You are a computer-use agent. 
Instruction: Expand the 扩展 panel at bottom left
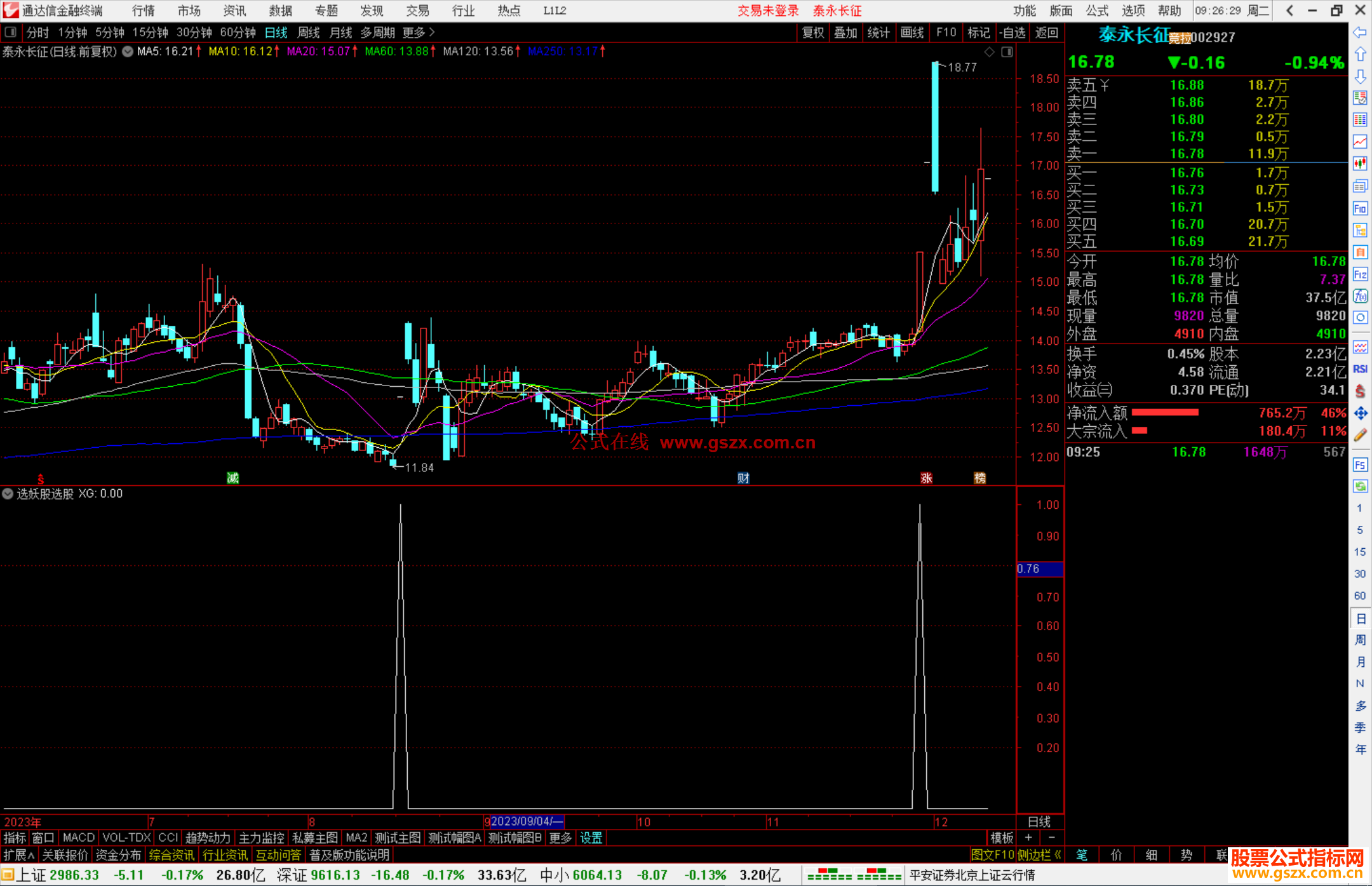point(18,856)
